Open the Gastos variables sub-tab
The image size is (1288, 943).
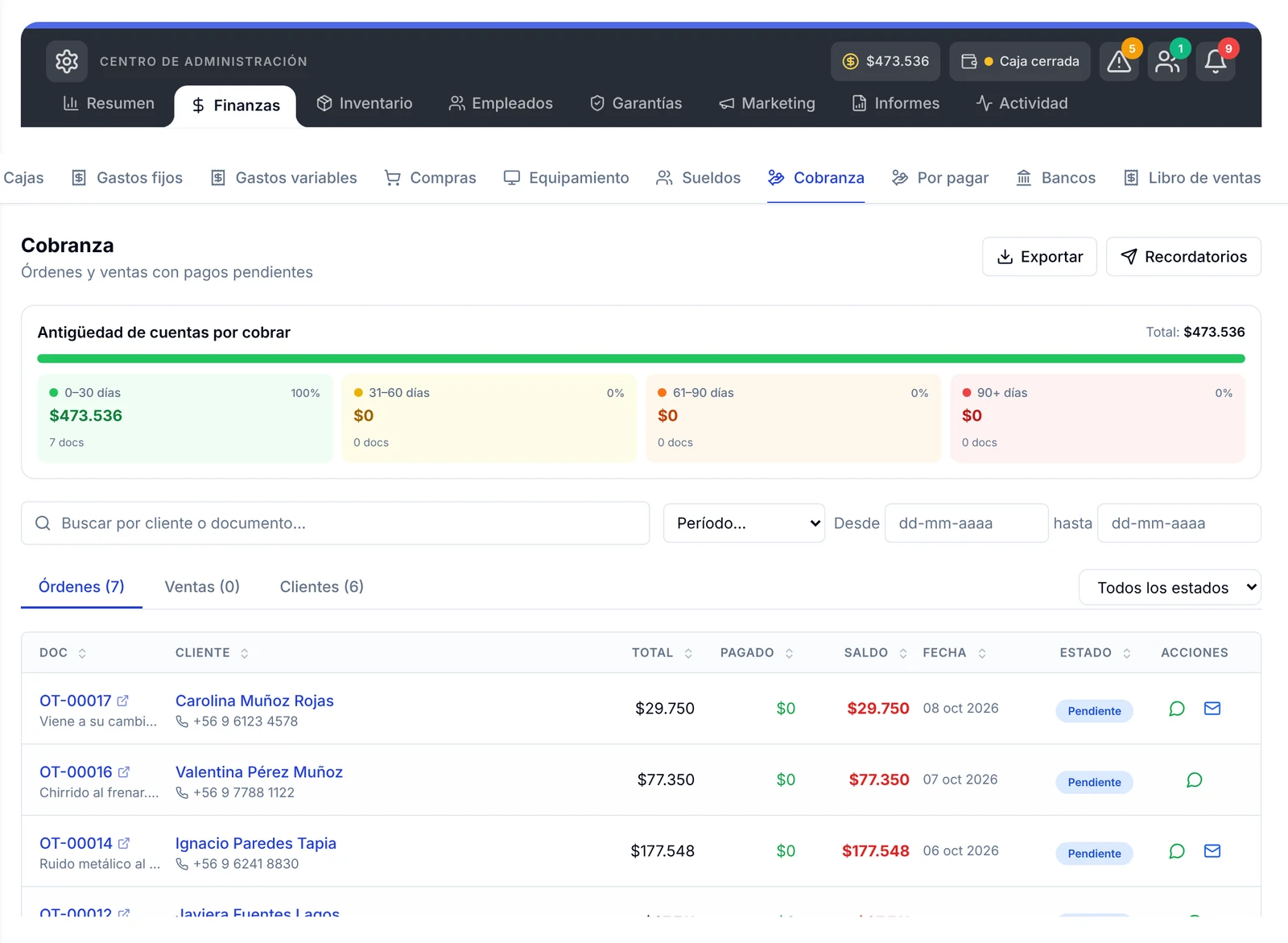[283, 178]
